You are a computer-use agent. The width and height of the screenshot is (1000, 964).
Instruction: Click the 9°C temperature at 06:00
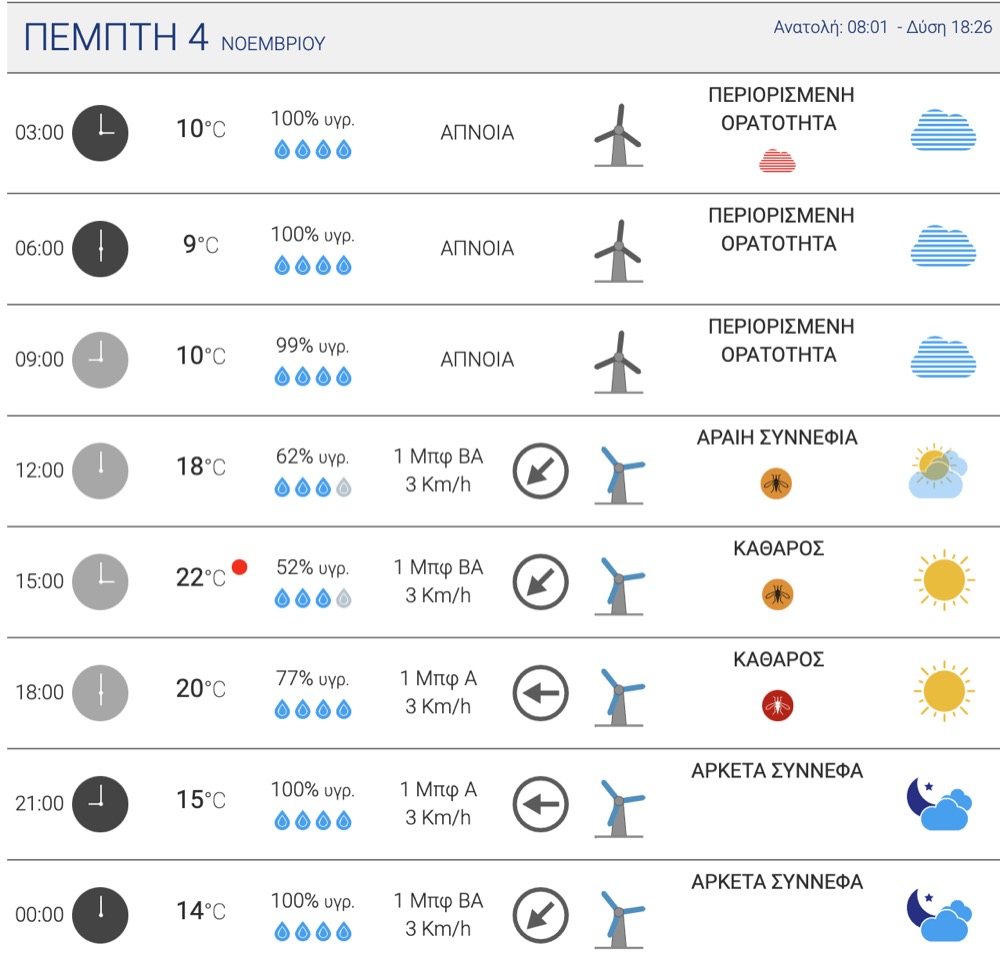pos(200,244)
